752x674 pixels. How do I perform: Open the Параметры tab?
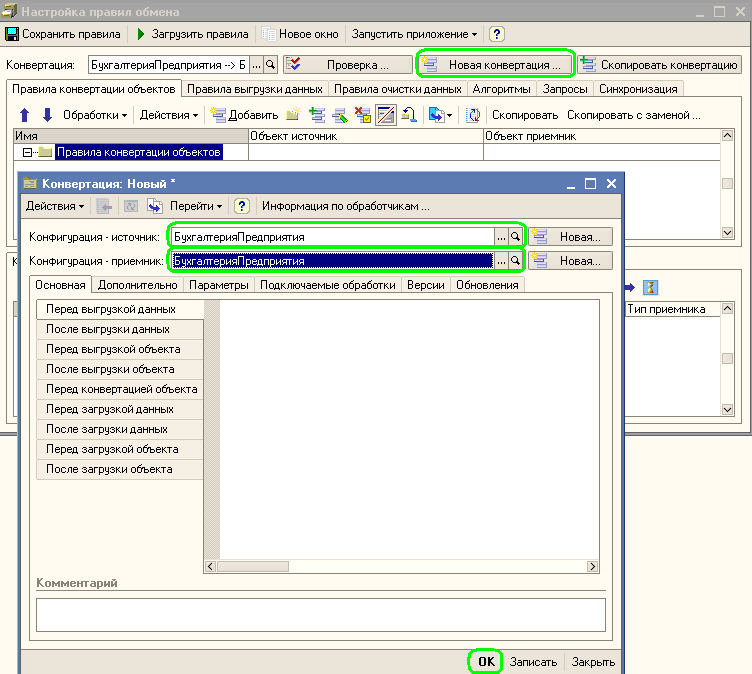point(219,285)
